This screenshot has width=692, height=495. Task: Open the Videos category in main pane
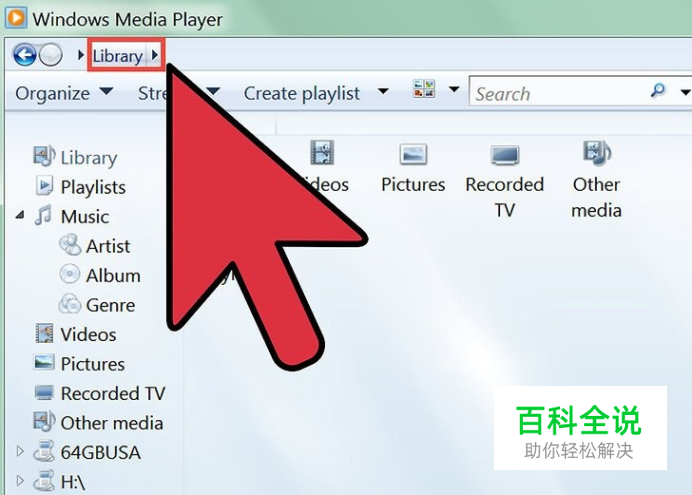(x=324, y=168)
